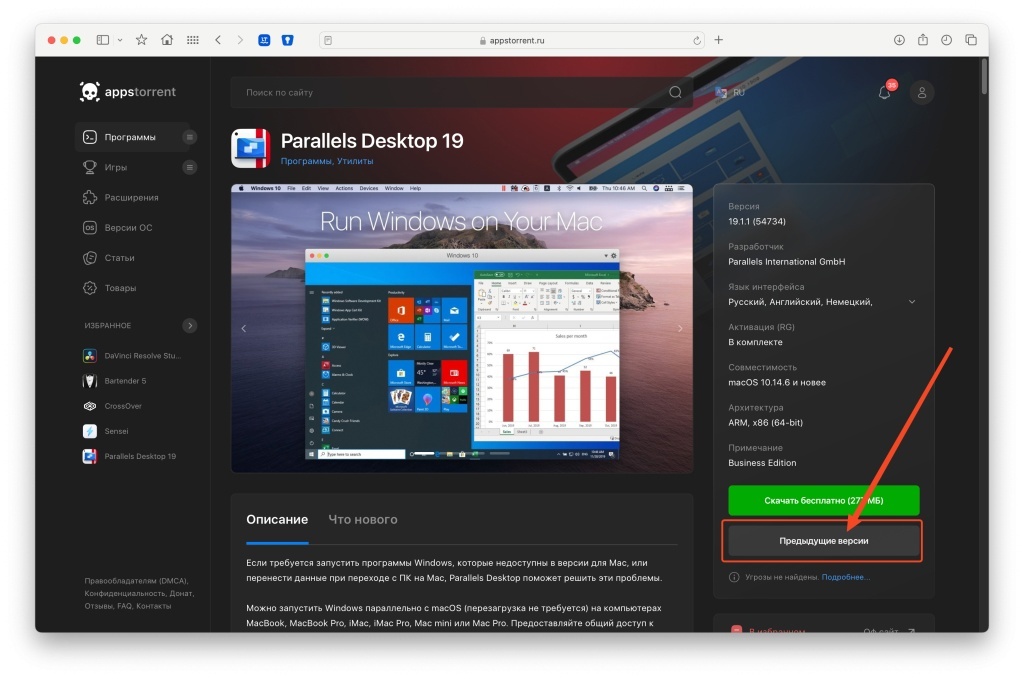Click green Скачать бесплатно button
Image resolution: width=1024 pixels, height=679 pixels.
(x=824, y=501)
